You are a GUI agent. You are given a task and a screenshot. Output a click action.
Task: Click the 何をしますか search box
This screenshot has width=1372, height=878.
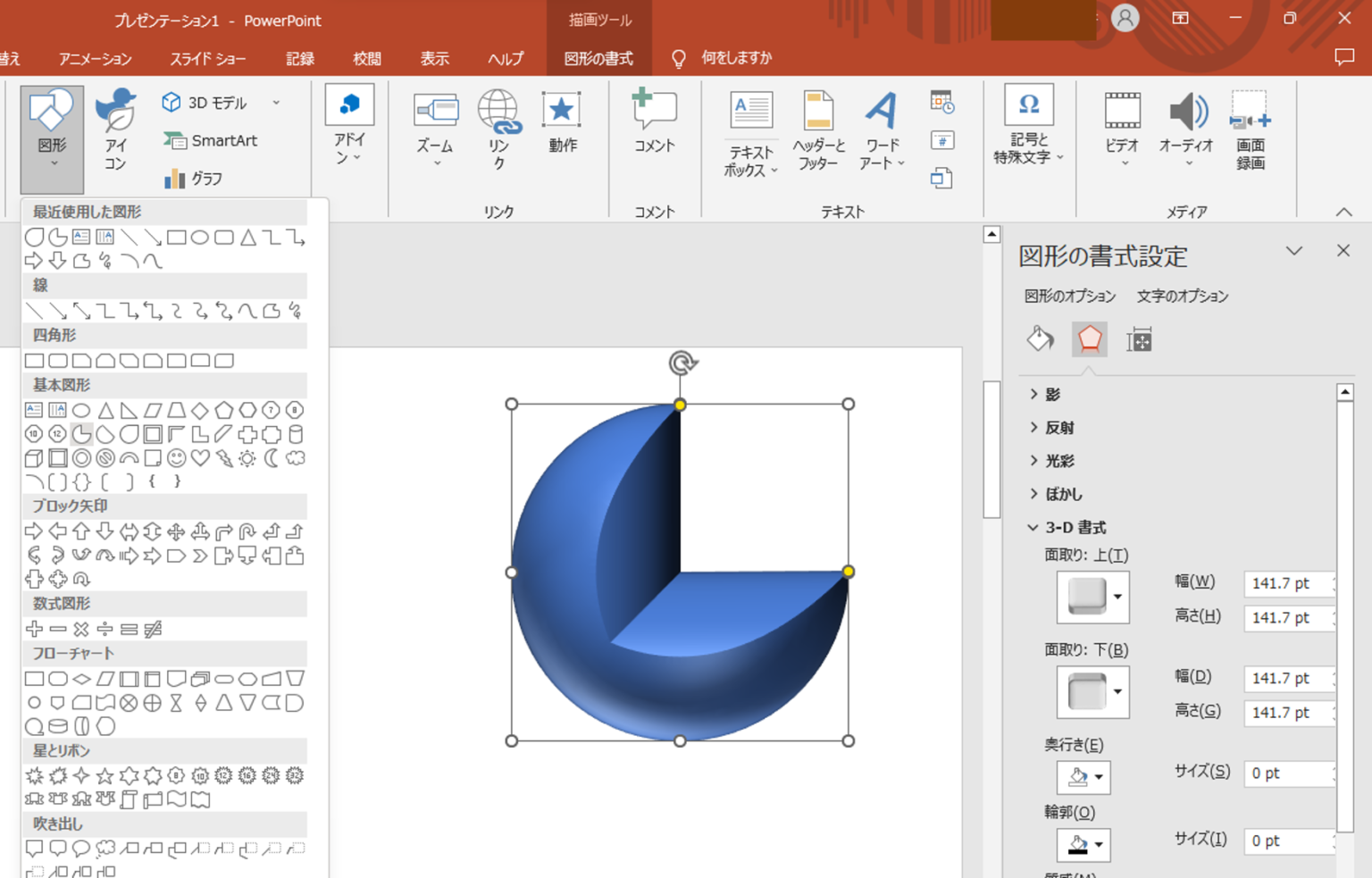(x=736, y=58)
